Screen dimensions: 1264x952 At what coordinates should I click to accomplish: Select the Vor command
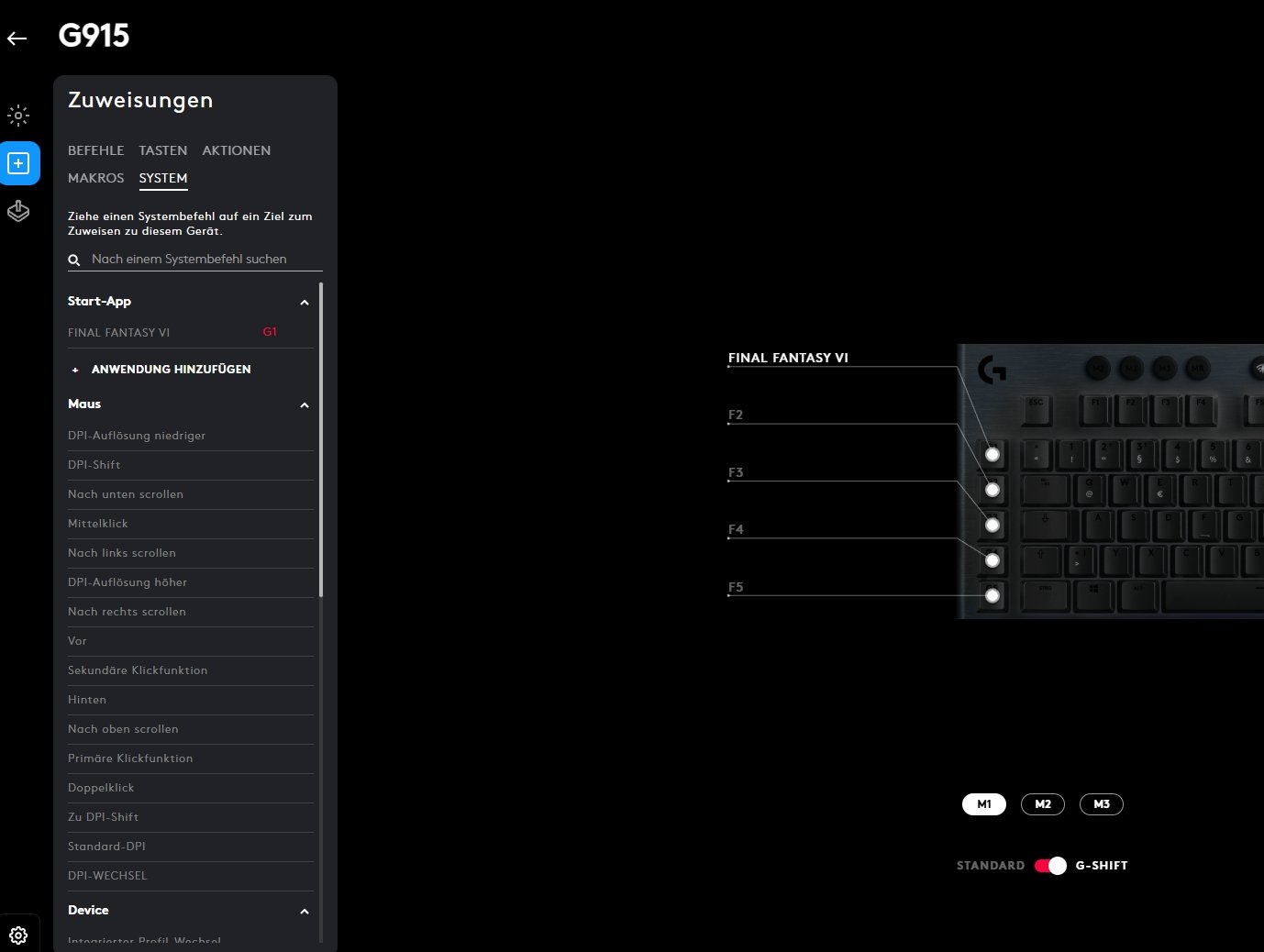point(191,641)
